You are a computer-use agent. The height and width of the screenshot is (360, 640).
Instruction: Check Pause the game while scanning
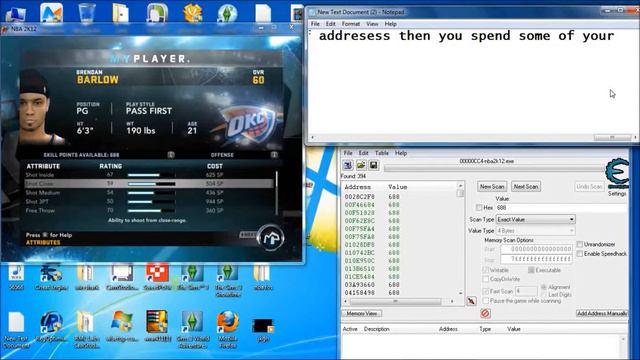[486, 301]
